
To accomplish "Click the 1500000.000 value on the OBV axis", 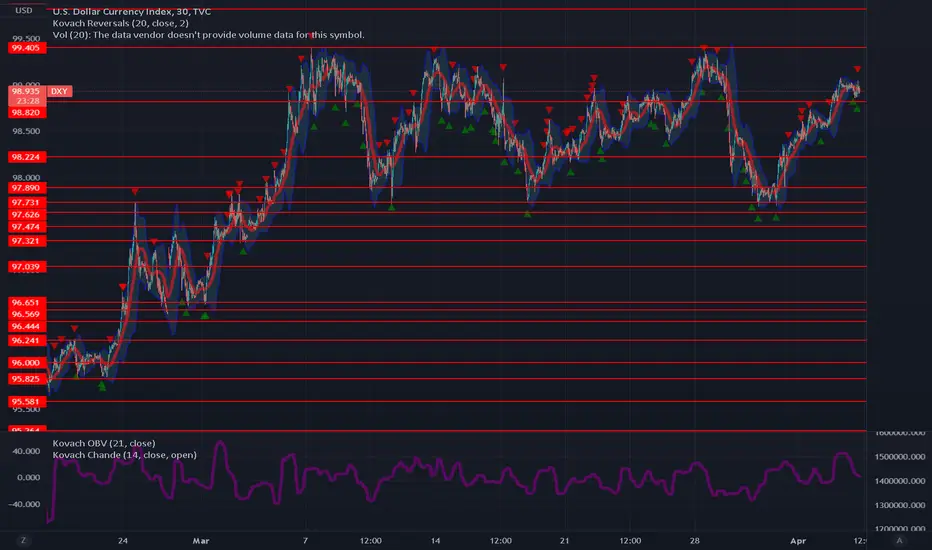I will tap(900, 457).
